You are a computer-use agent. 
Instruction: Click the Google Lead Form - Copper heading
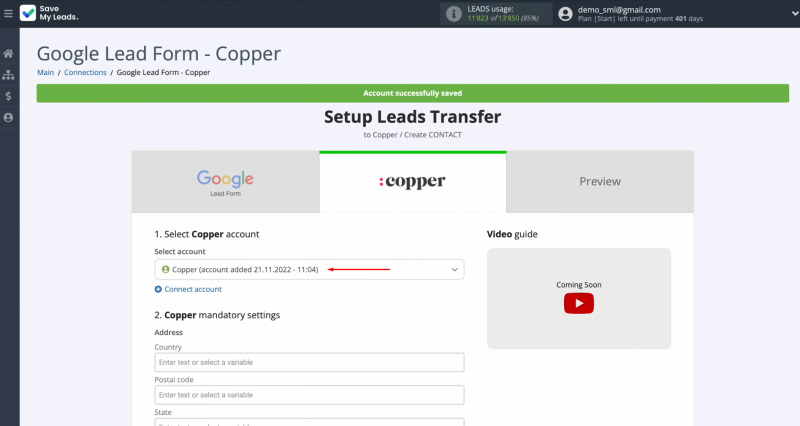pyautogui.click(x=159, y=54)
